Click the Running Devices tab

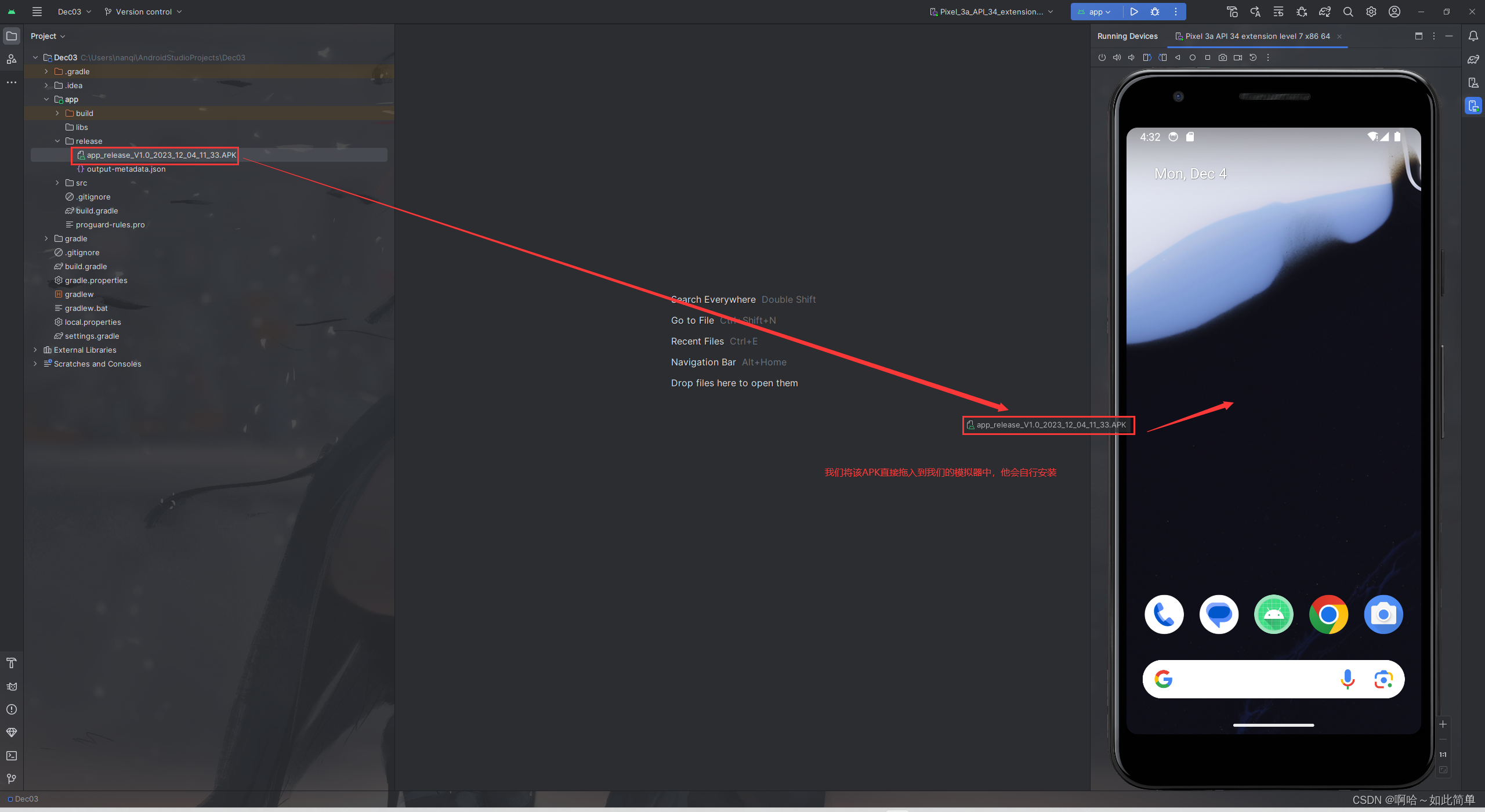point(1127,36)
